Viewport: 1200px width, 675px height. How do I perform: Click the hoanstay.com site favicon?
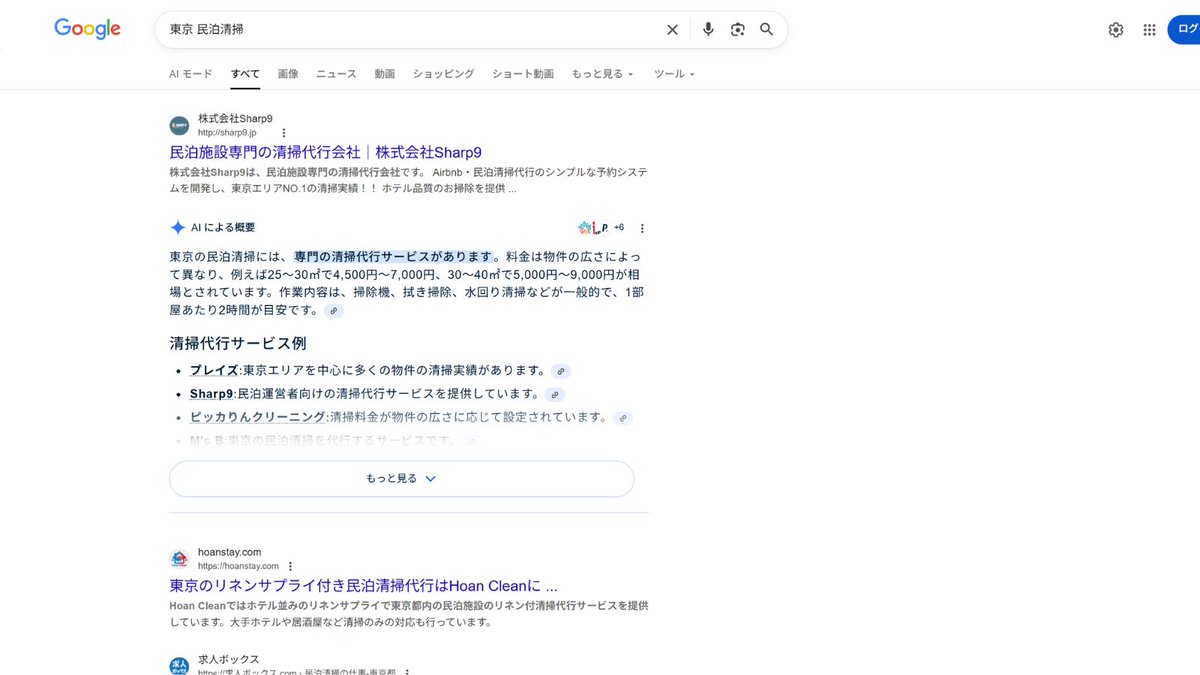(x=179, y=559)
